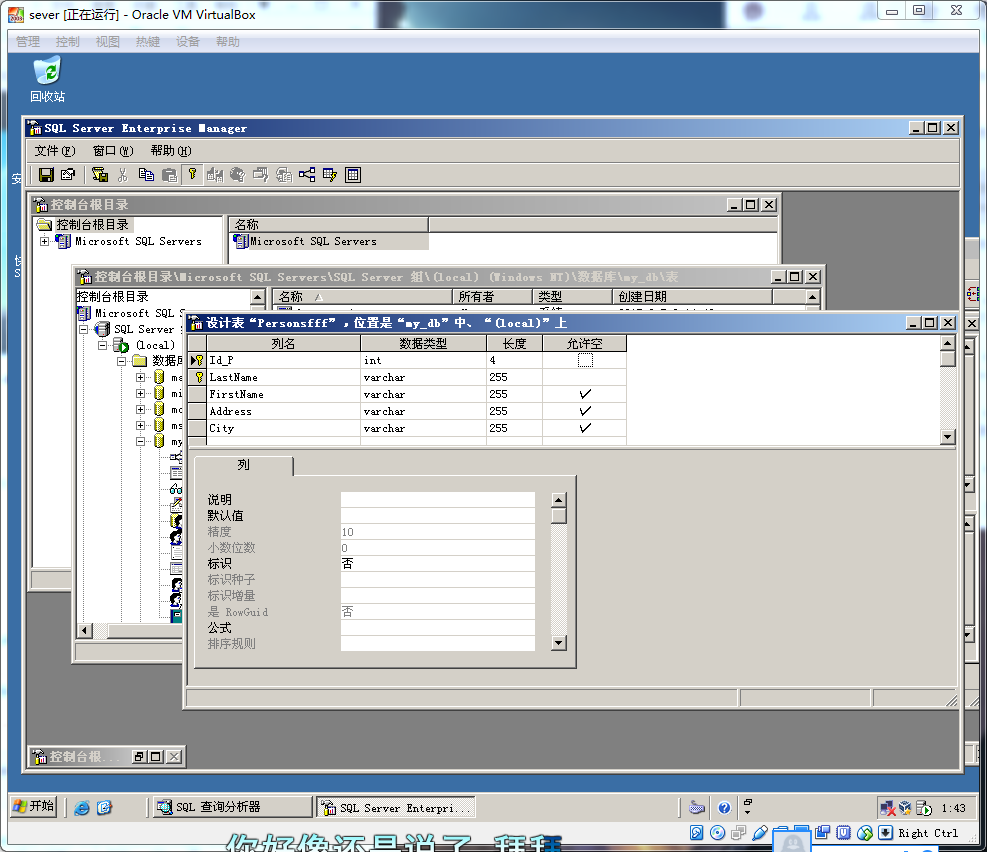Click the VirtualBox mouse capture arrow icon

point(885,833)
